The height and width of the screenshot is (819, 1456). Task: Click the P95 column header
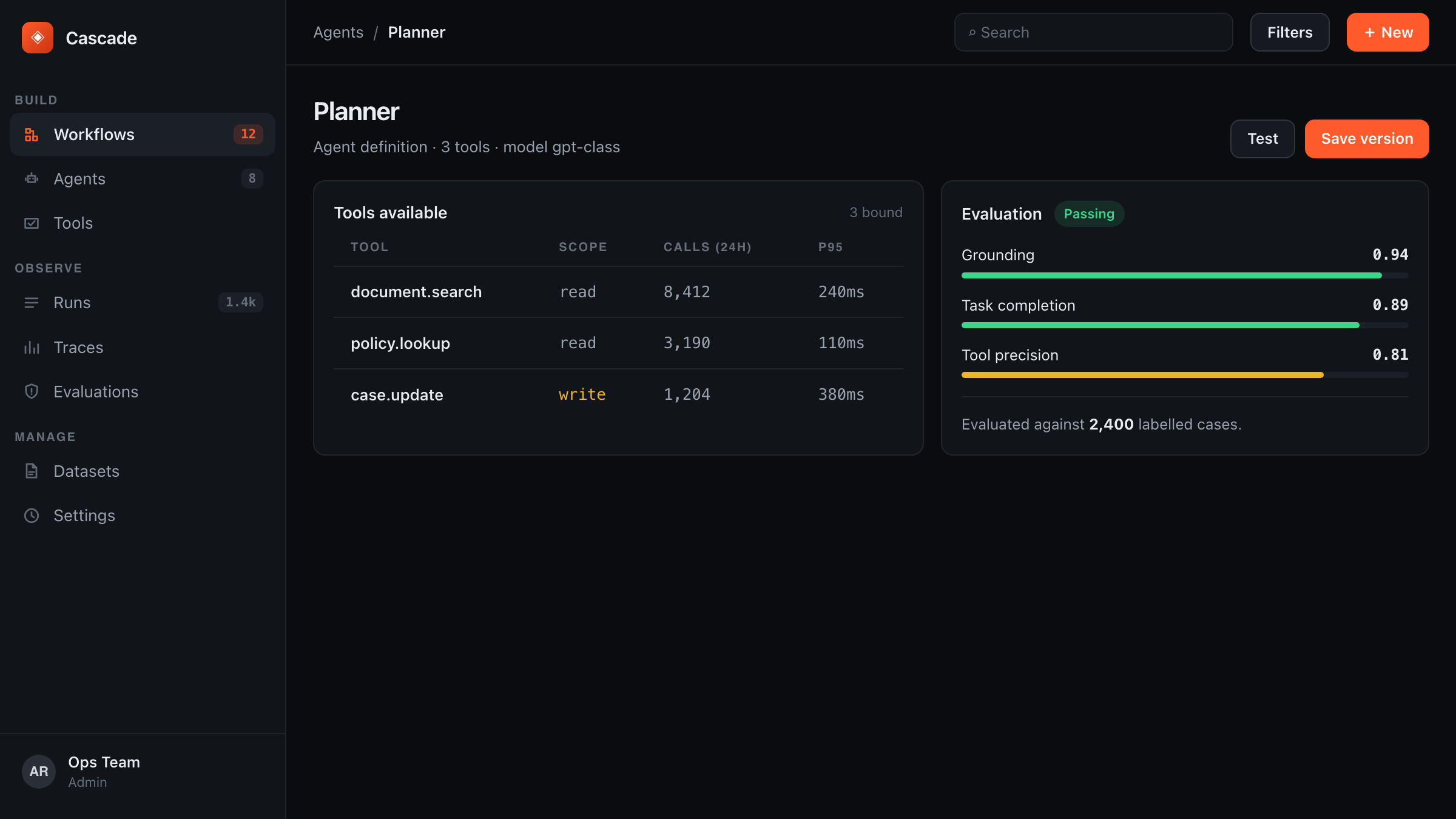click(831, 247)
